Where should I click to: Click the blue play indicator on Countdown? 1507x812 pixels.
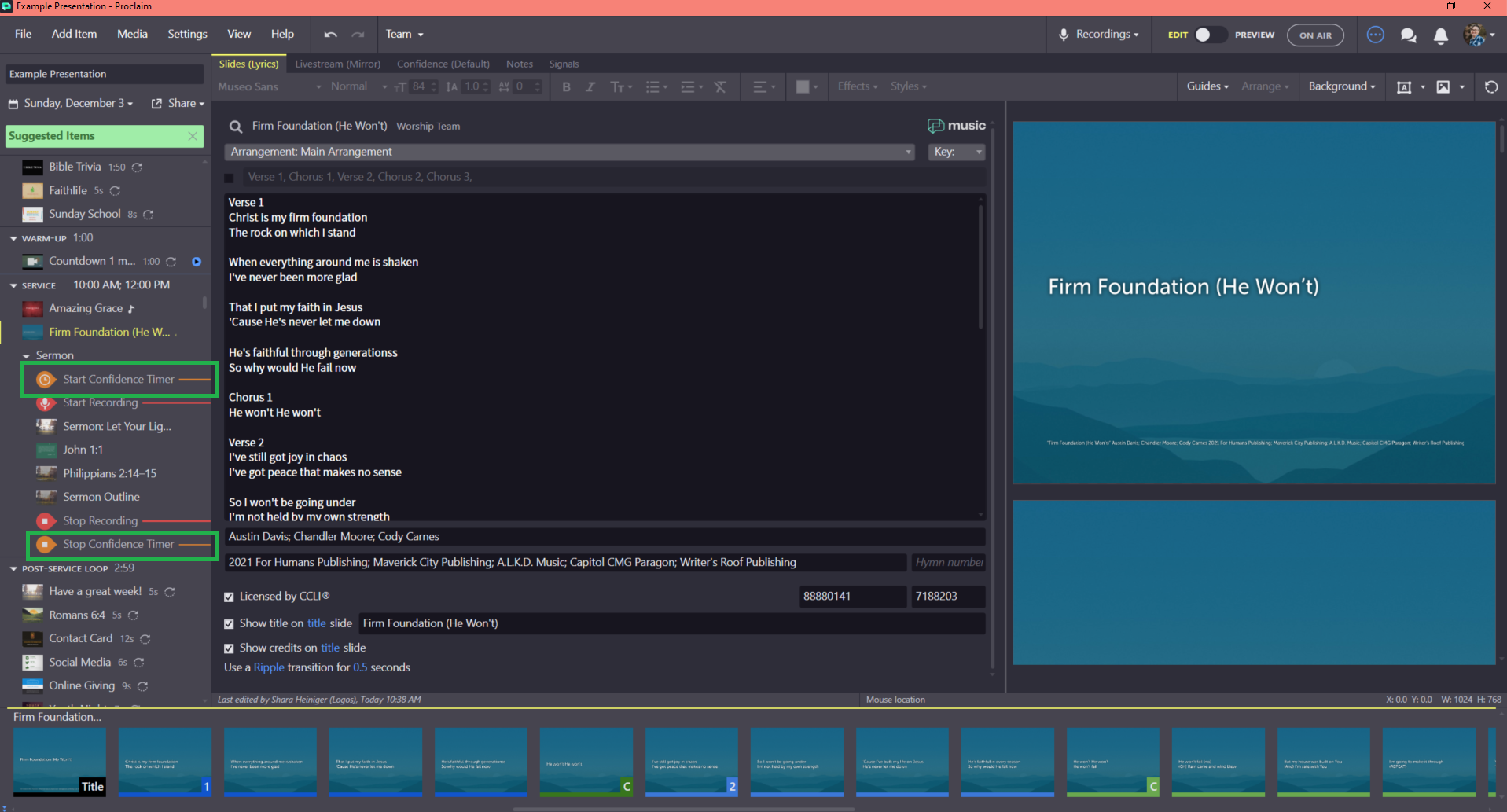click(197, 262)
